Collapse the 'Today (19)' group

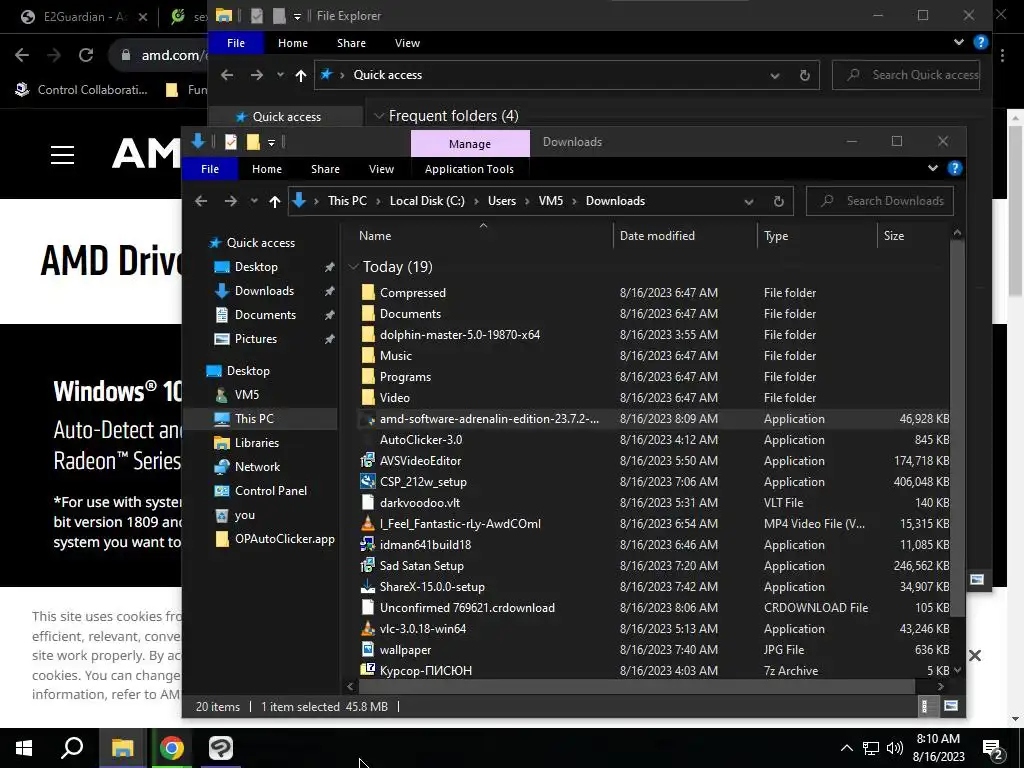pos(353,266)
